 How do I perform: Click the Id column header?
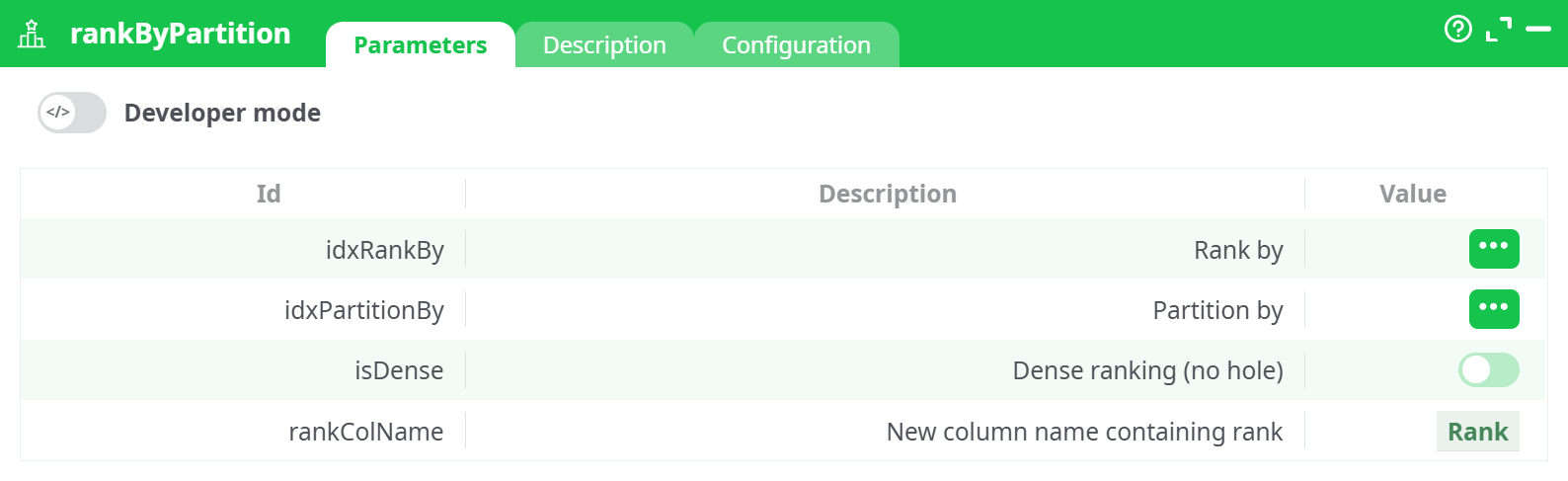[269, 194]
